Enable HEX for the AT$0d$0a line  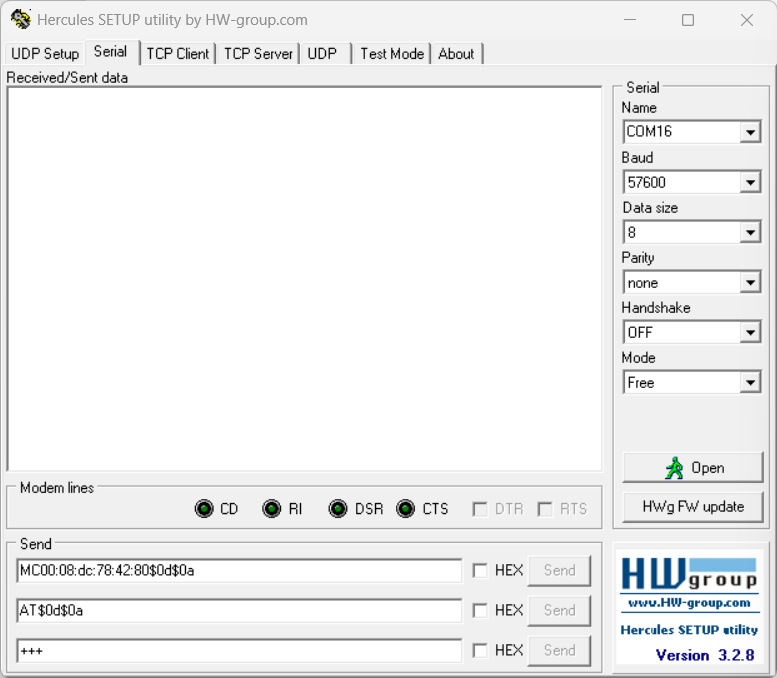(x=480, y=610)
